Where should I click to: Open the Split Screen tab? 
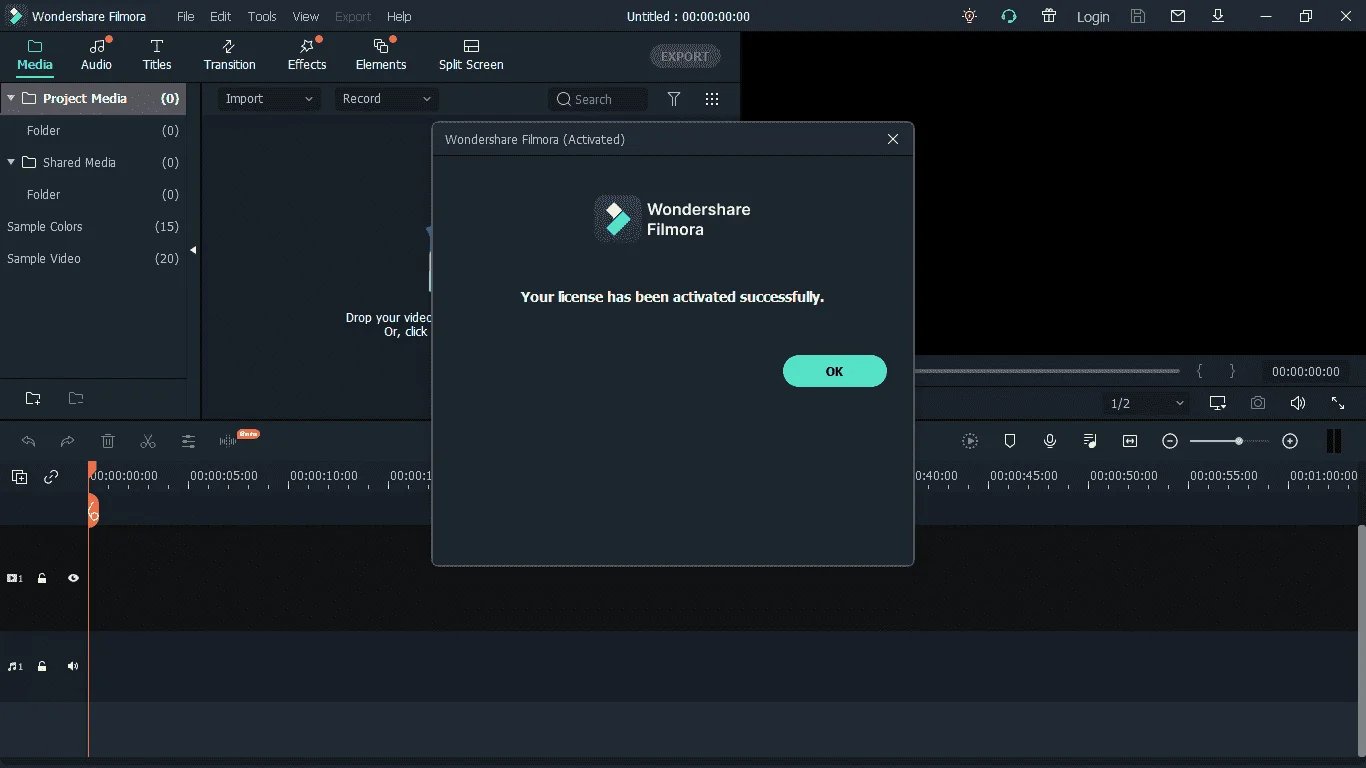(471, 55)
